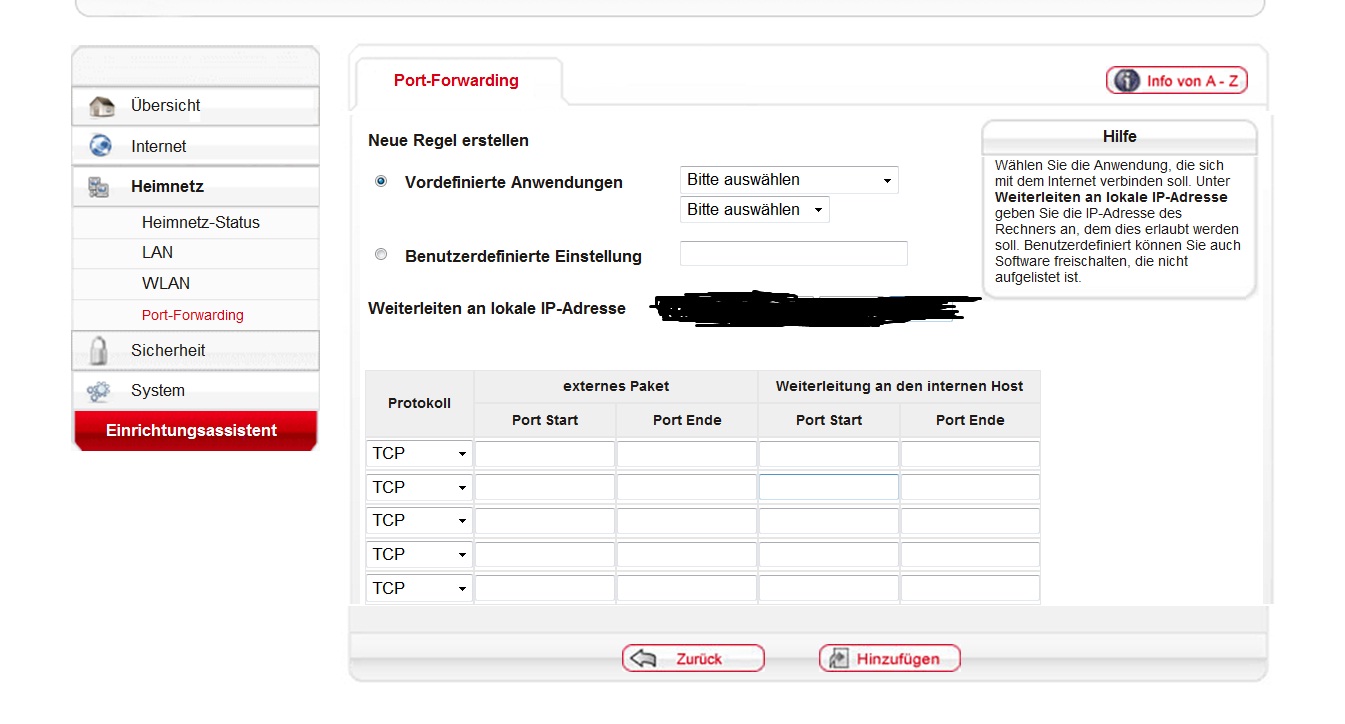Open the TCP protocol dropdown in first row

[x=419, y=454]
